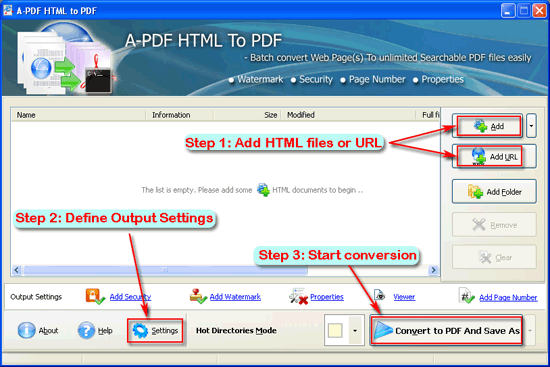The image size is (550, 367).
Task: Click the Clear button
Action: pos(494,257)
